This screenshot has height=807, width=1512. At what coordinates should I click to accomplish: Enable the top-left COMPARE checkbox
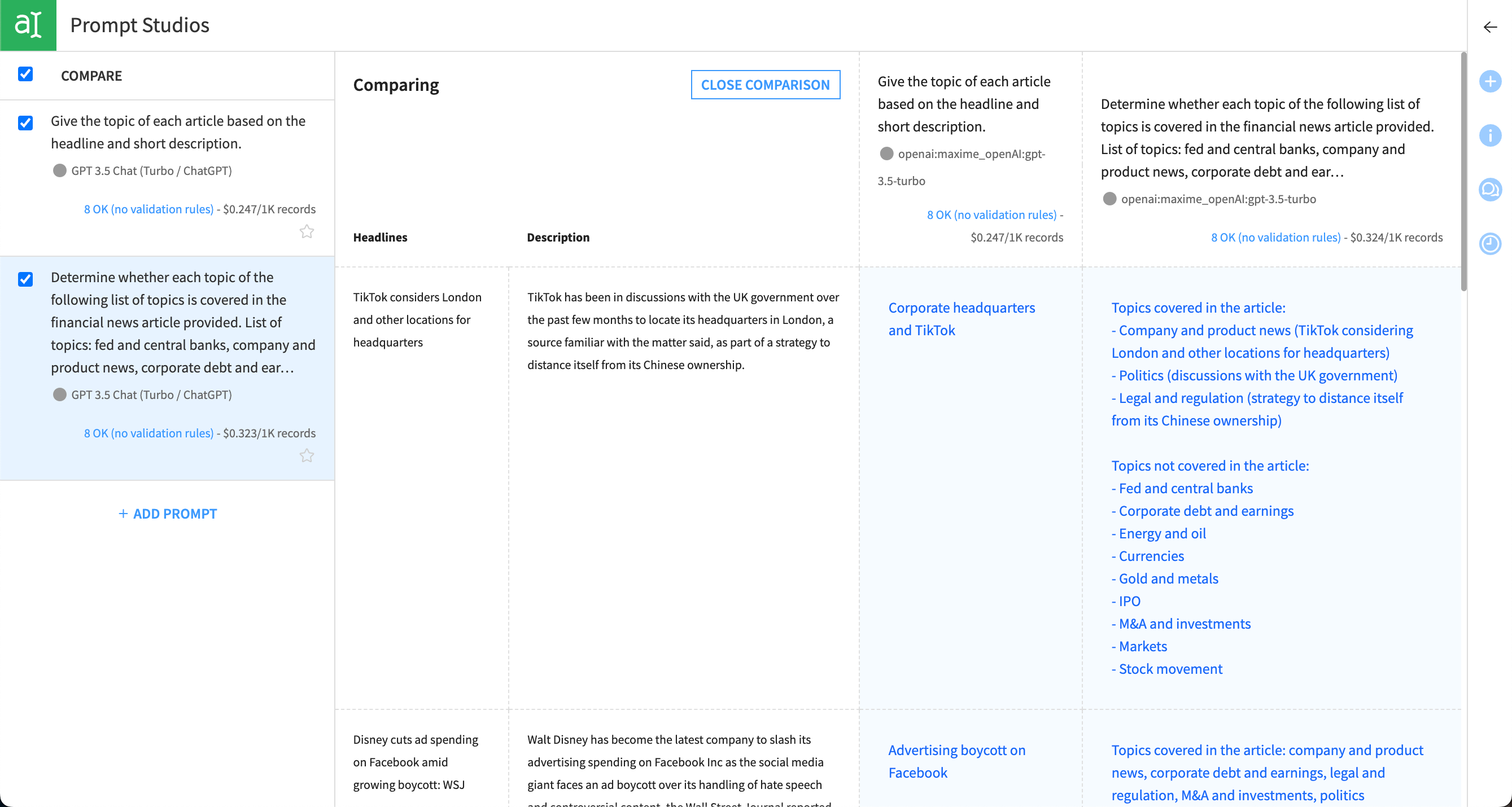coord(26,75)
